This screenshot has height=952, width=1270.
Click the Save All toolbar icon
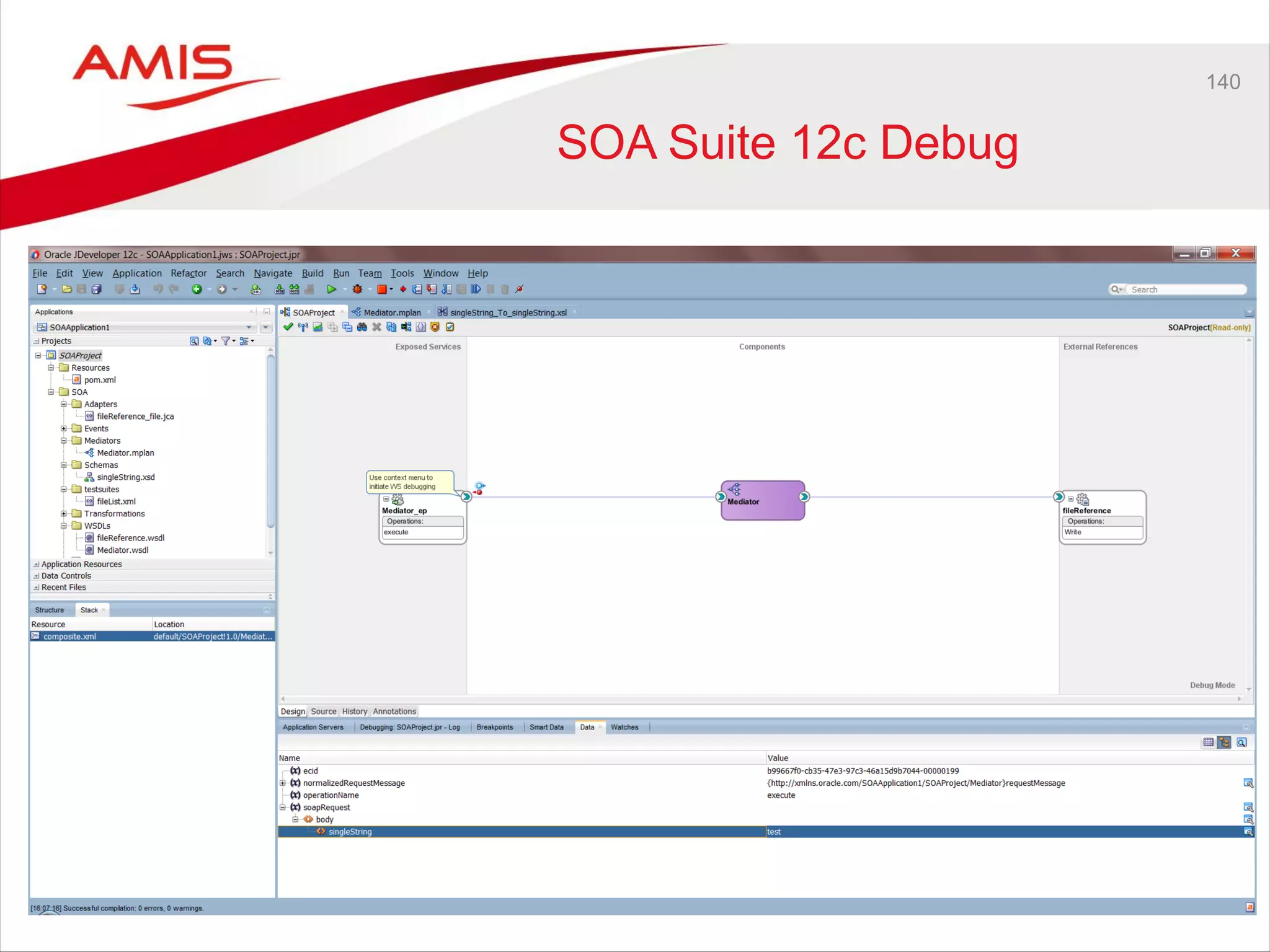(97, 289)
